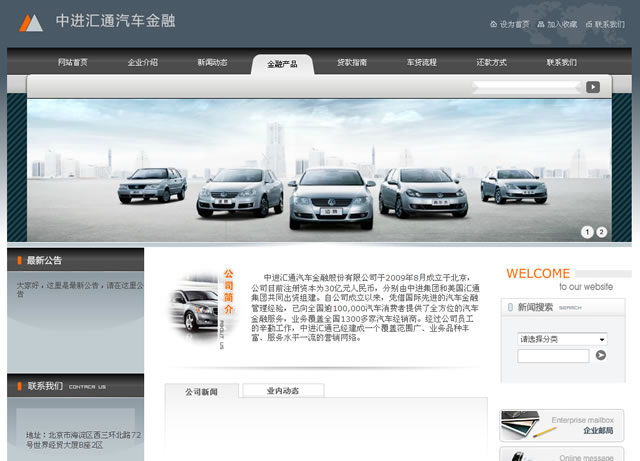Click the orange triangle site logo
This screenshot has height=461, width=640.
(32, 22)
